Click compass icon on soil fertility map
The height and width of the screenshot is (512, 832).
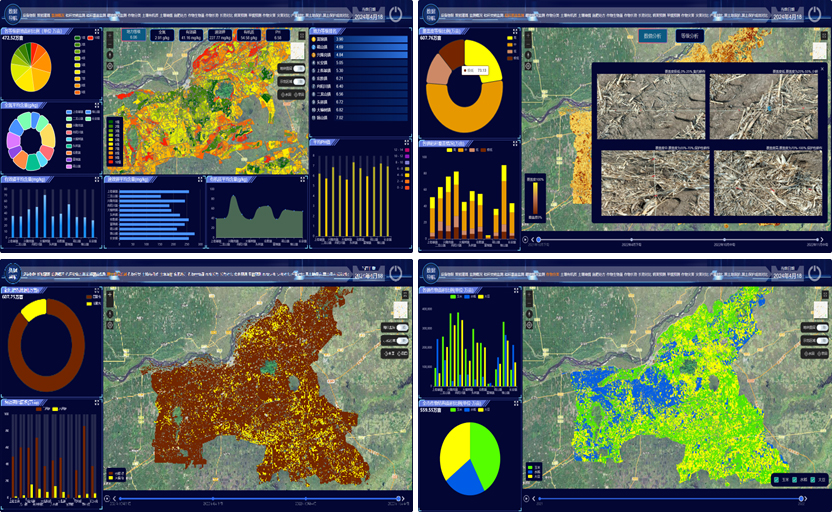coord(110,55)
